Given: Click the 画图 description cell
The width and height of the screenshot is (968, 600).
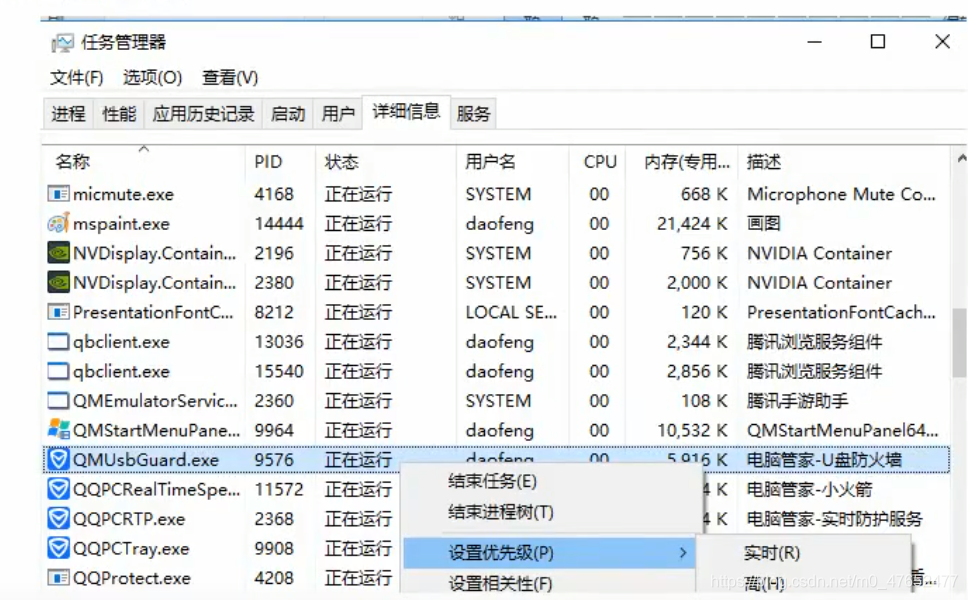Looking at the screenshot, I should tap(764, 223).
